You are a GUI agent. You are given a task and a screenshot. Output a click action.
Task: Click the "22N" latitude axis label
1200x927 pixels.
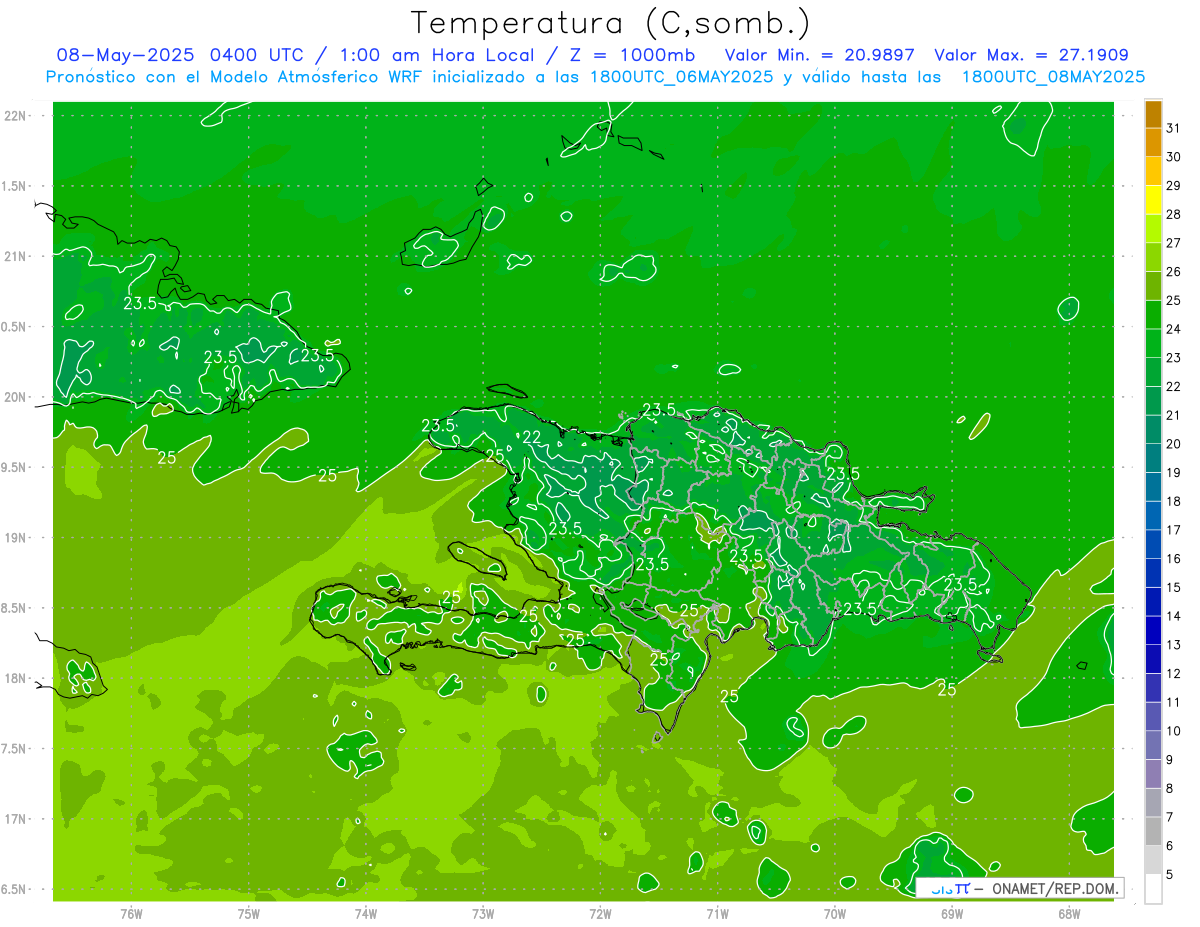[16, 115]
